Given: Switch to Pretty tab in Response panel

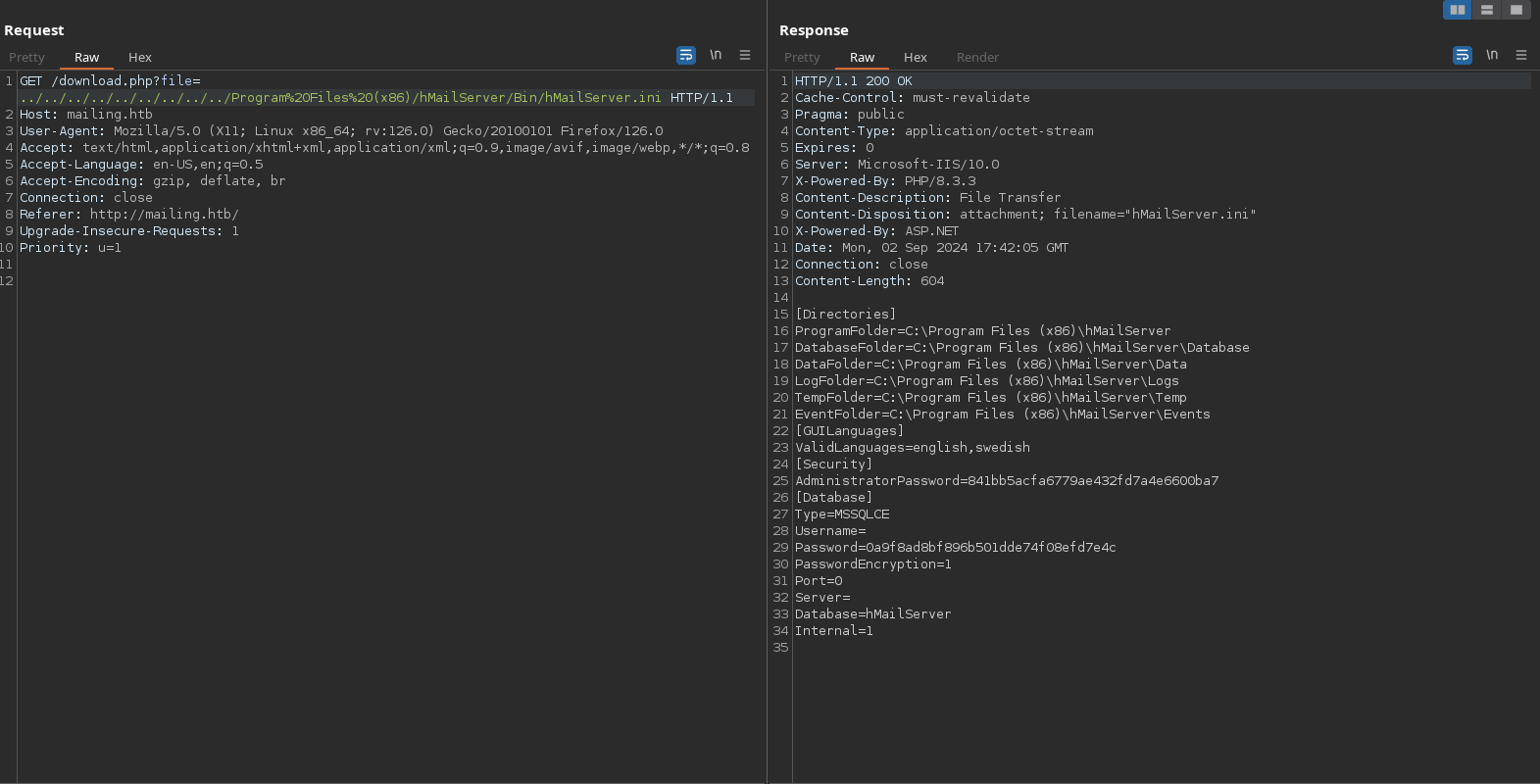Looking at the screenshot, I should (x=802, y=58).
